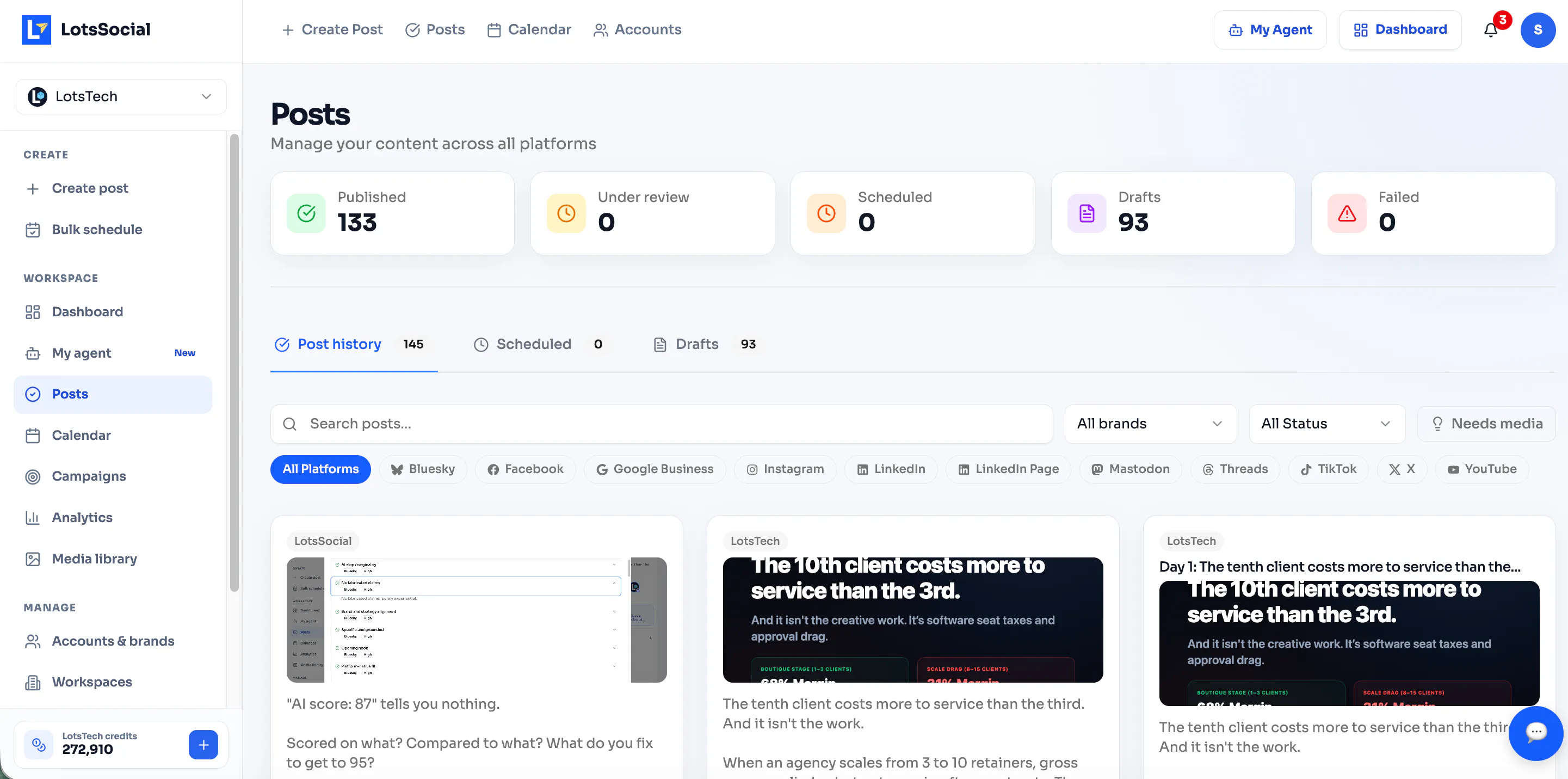Viewport: 1568px width, 779px height.
Task: Click the Under review clock icon
Action: point(566,213)
